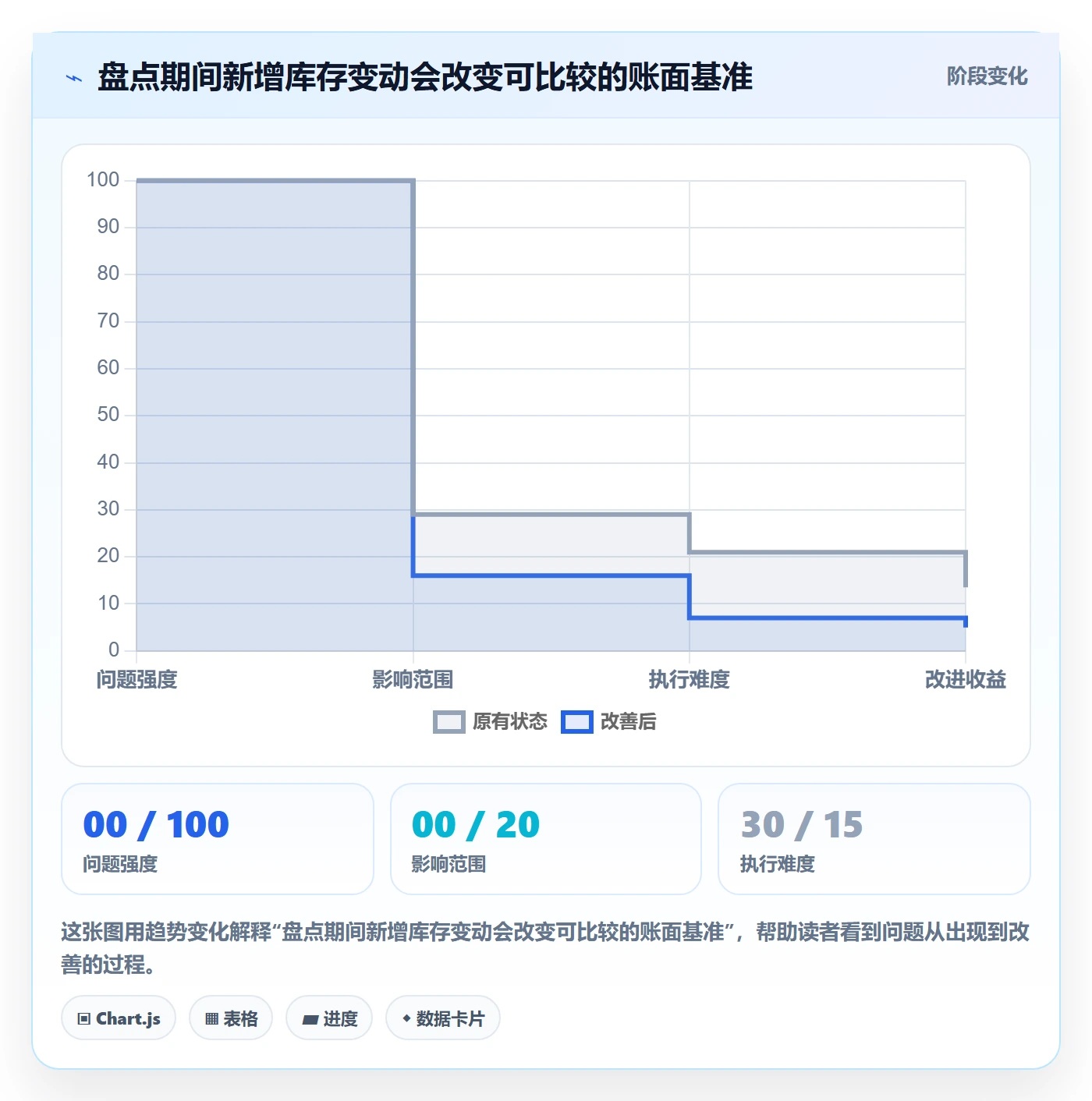Click the bar icon in 进度 tag

click(x=310, y=1019)
